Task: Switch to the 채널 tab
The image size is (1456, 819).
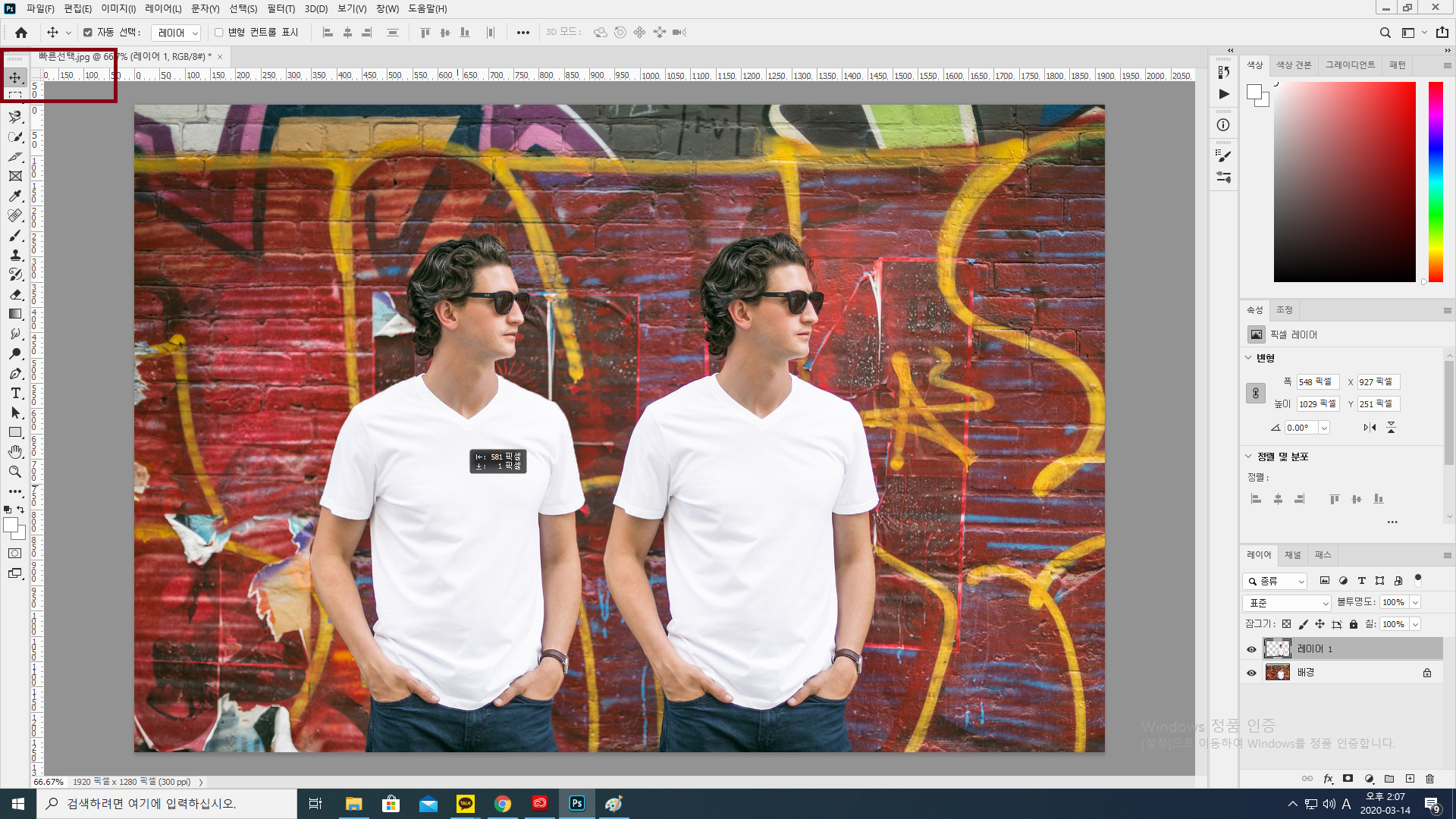Action: tap(1292, 555)
